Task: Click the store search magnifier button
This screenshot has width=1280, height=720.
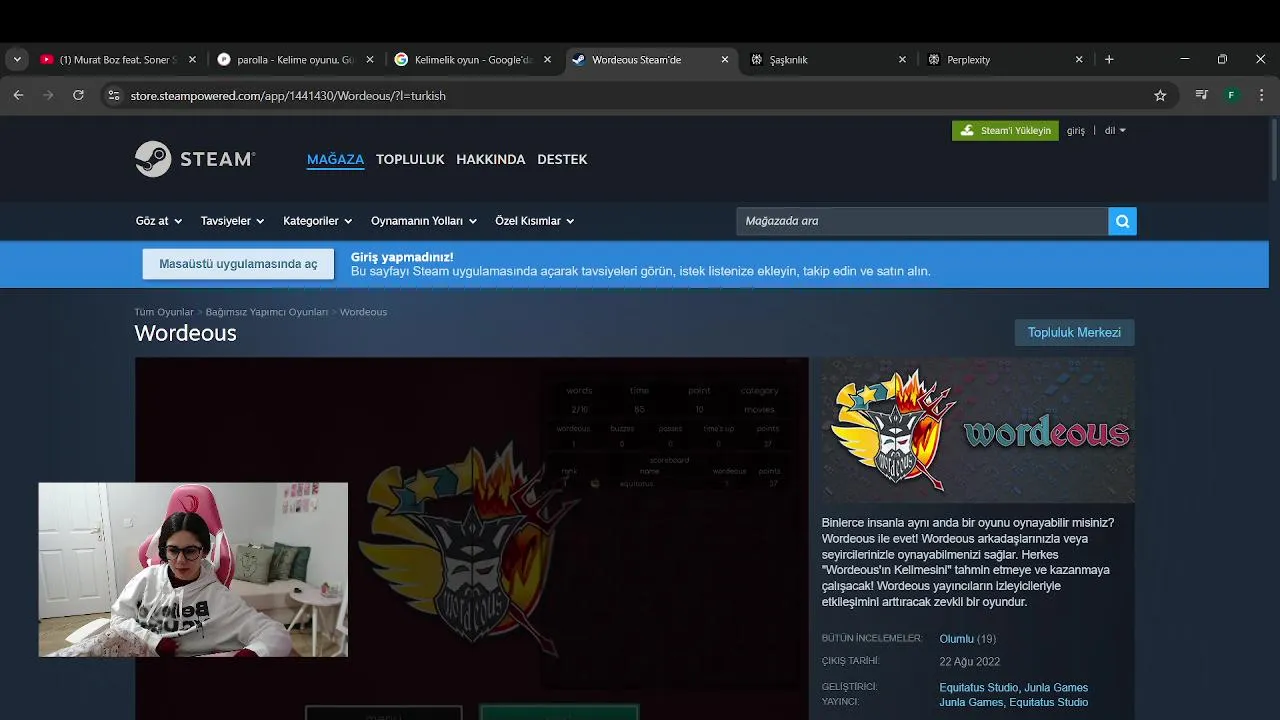Action: coord(1122,221)
